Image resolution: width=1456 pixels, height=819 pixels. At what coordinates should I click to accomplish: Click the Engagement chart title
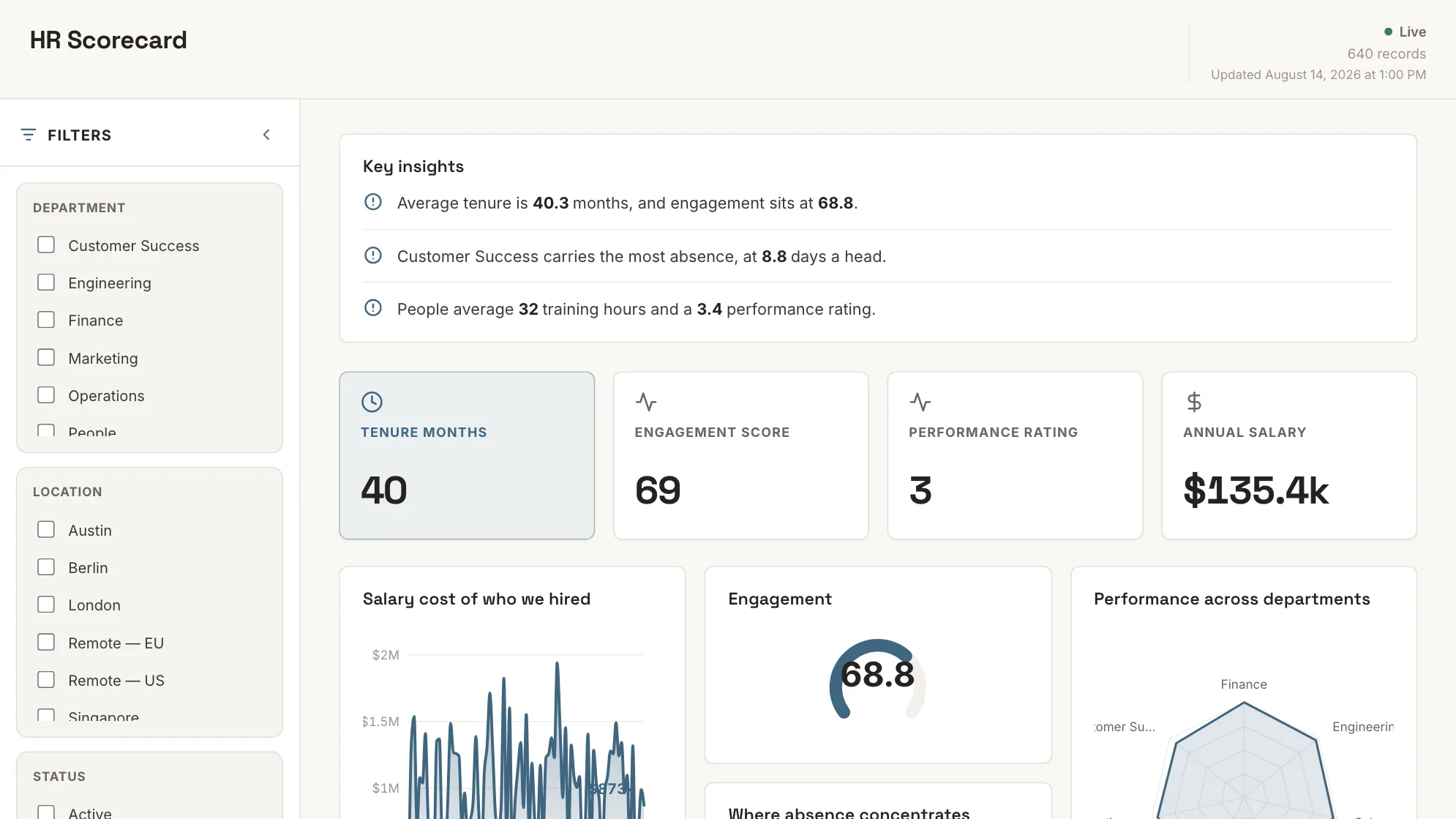click(780, 599)
